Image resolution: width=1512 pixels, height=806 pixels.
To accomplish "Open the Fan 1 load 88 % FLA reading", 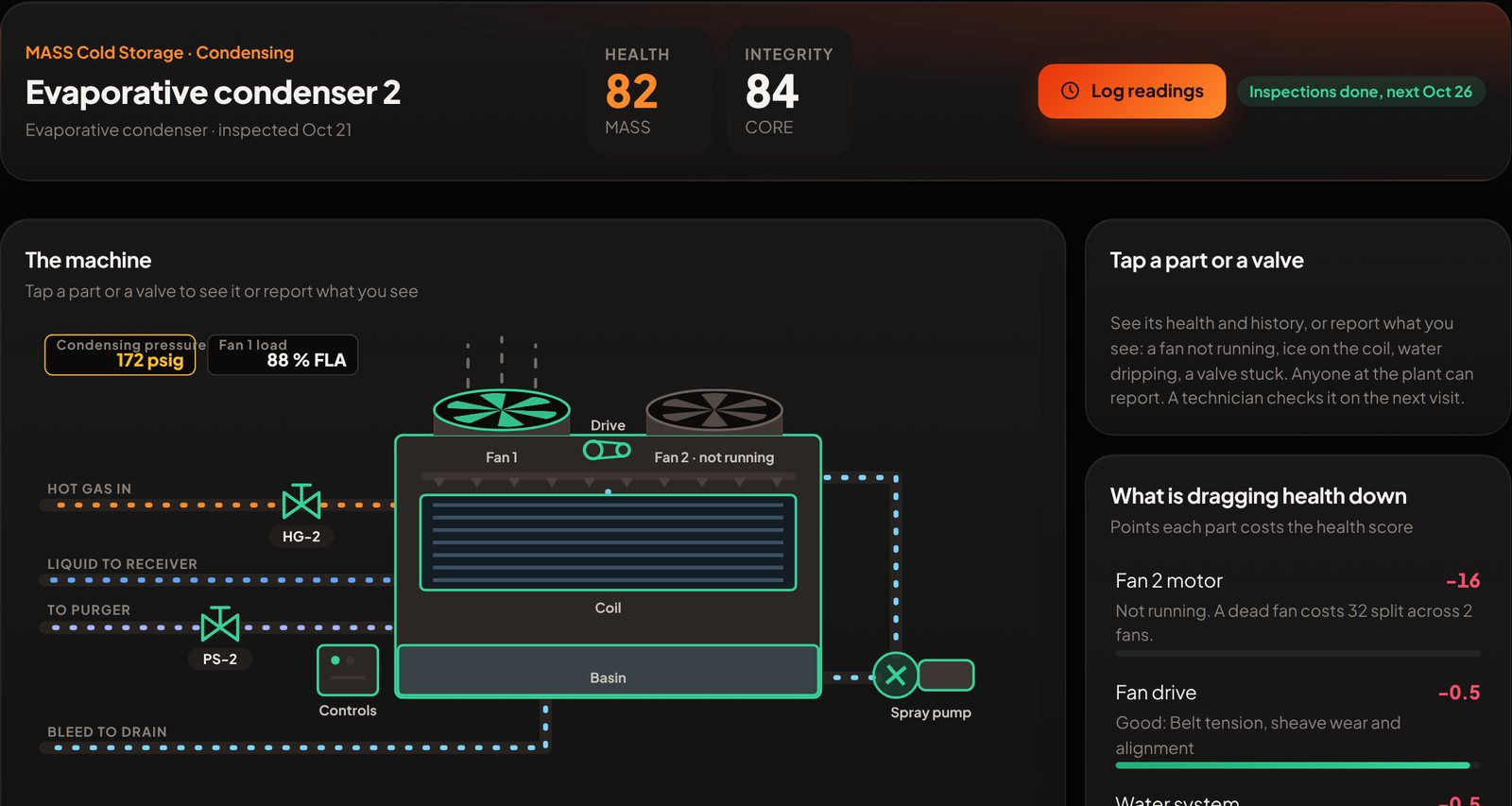I will 283,354.
